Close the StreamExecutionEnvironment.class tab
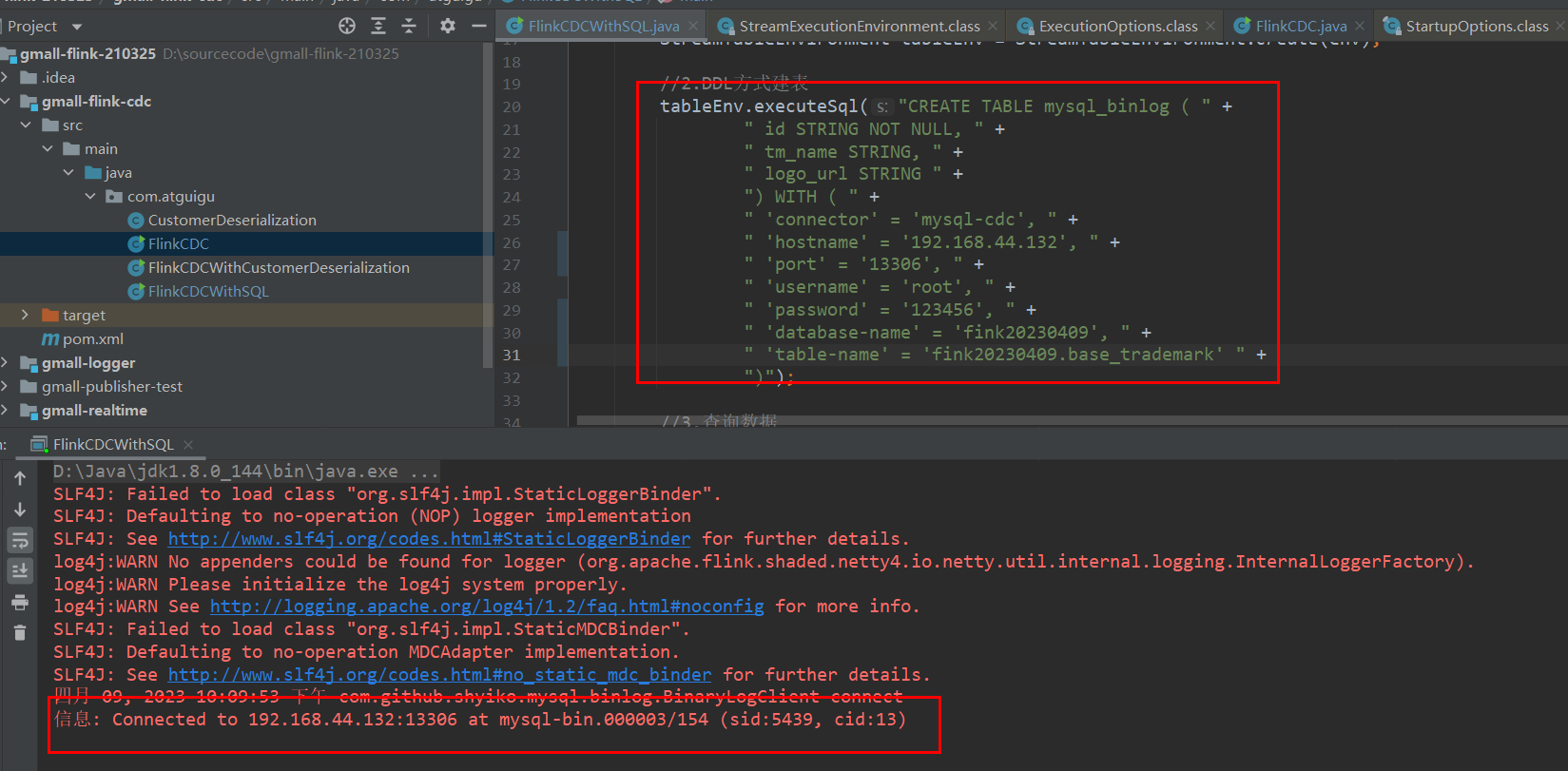The width and height of the screenshot is (1568, 771). click(x=993, y=26)
